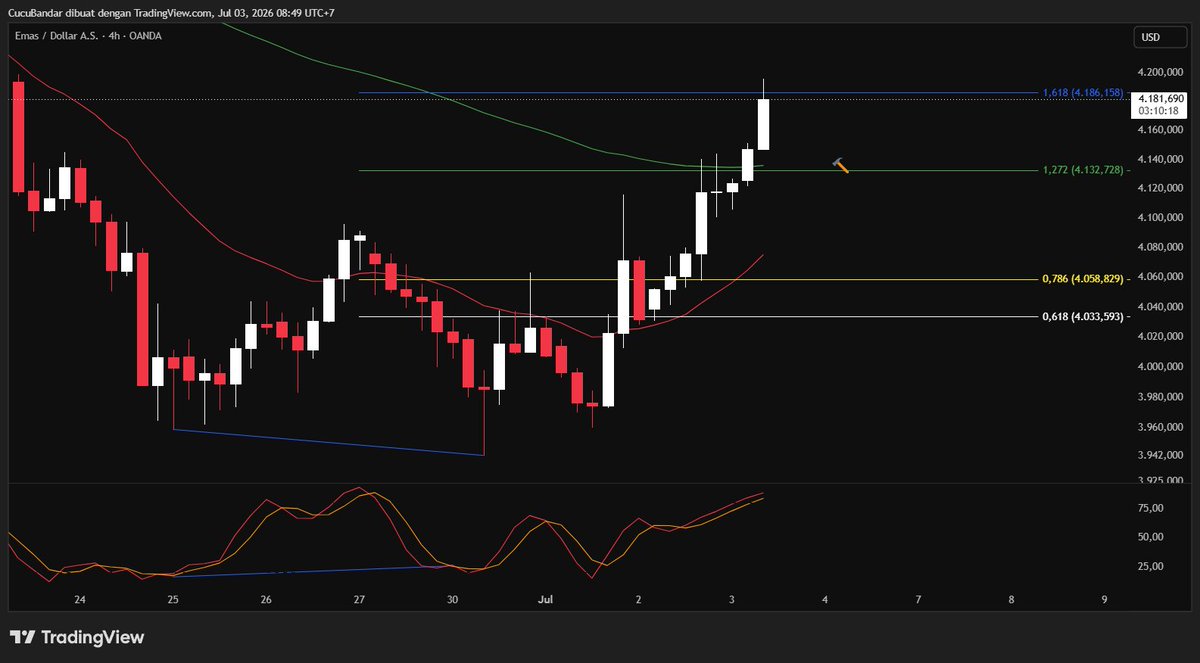Click the 4.000,000 price axis label
Screen dimensions: 1200x663
click(1160, 367)
